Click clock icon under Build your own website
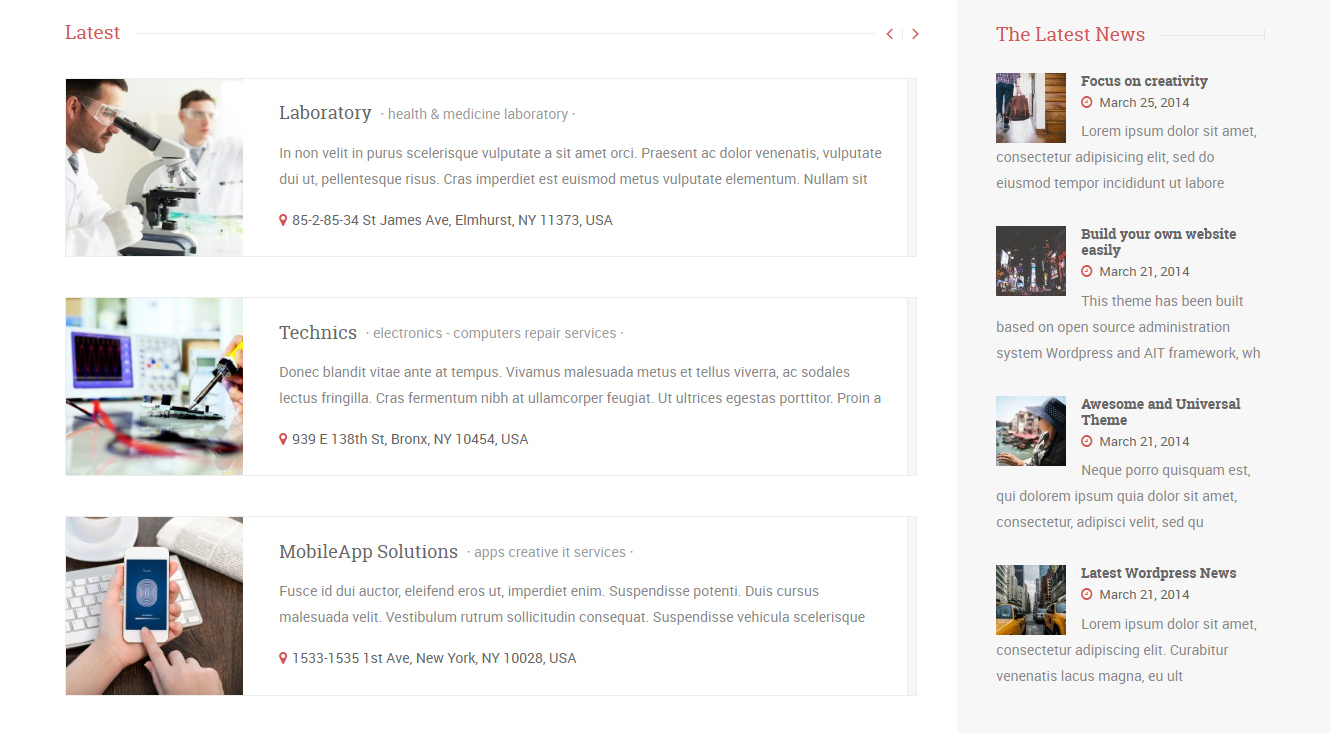 (1087, 271)
